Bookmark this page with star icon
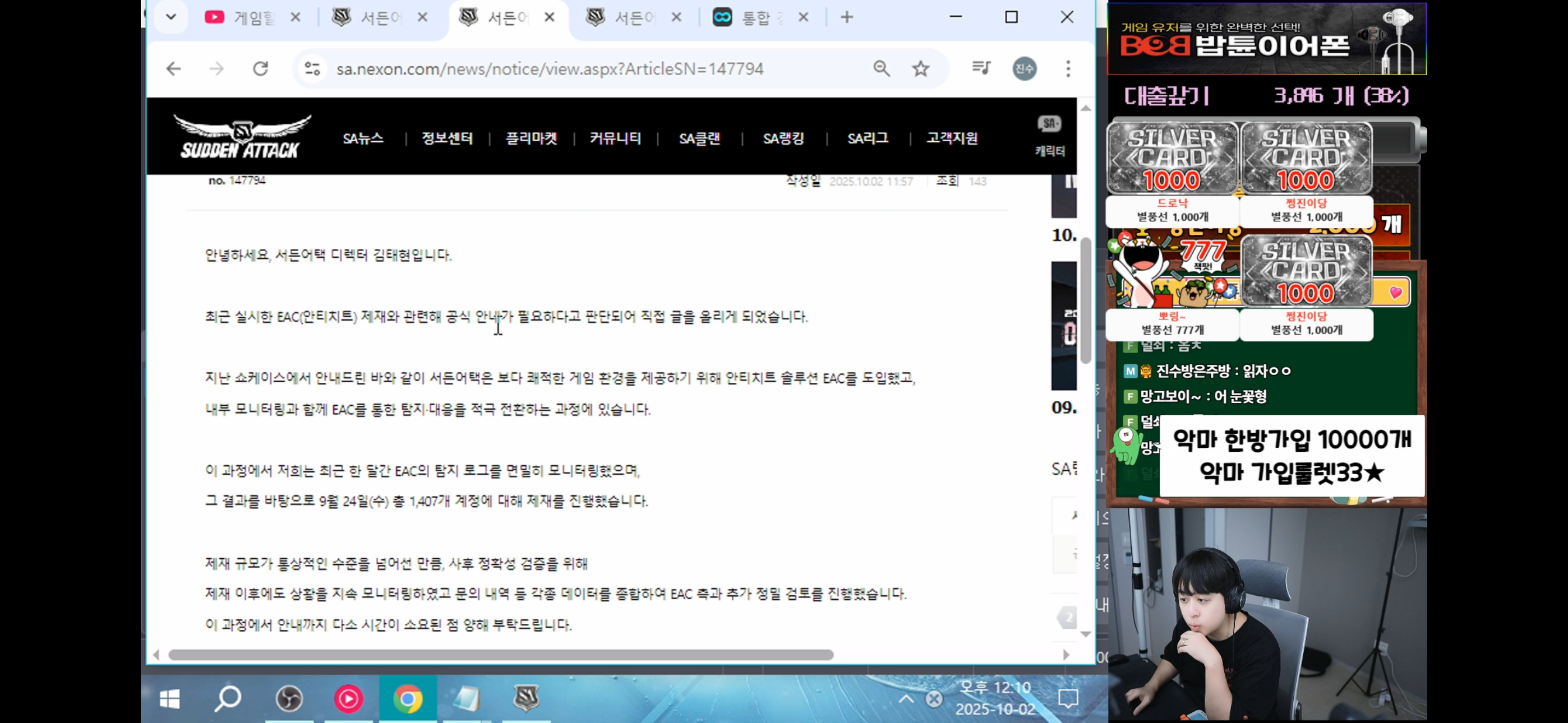Image resolution: width=1568 pixels, height=723 pixels. [x=920, y=69]
